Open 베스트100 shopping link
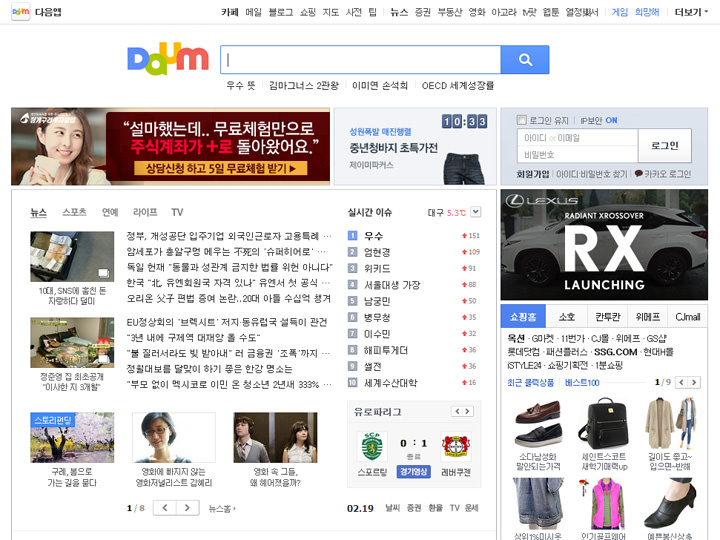 (x=582, y=382)
